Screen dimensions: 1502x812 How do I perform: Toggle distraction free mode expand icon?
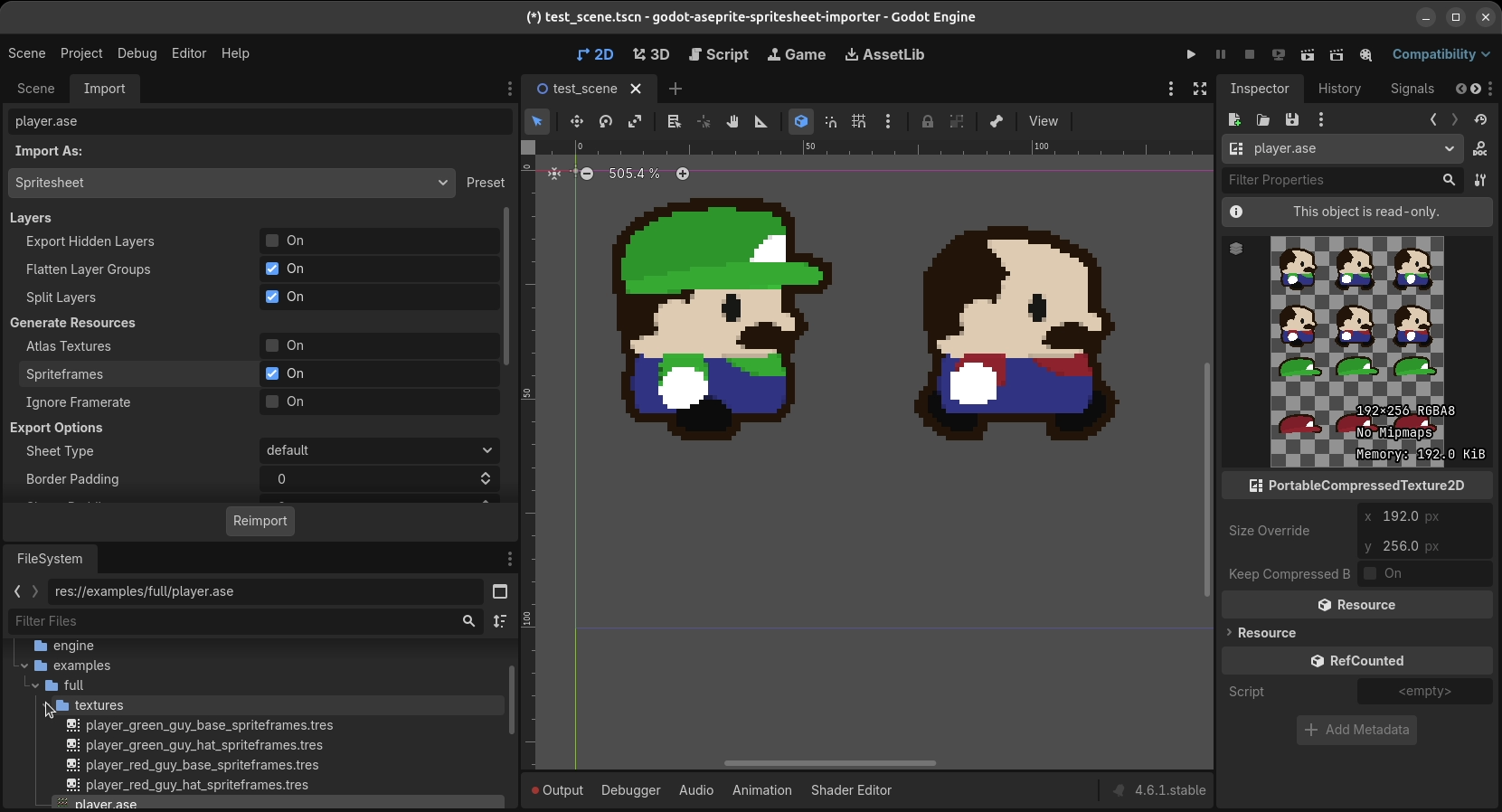(x=1200, y=89)
